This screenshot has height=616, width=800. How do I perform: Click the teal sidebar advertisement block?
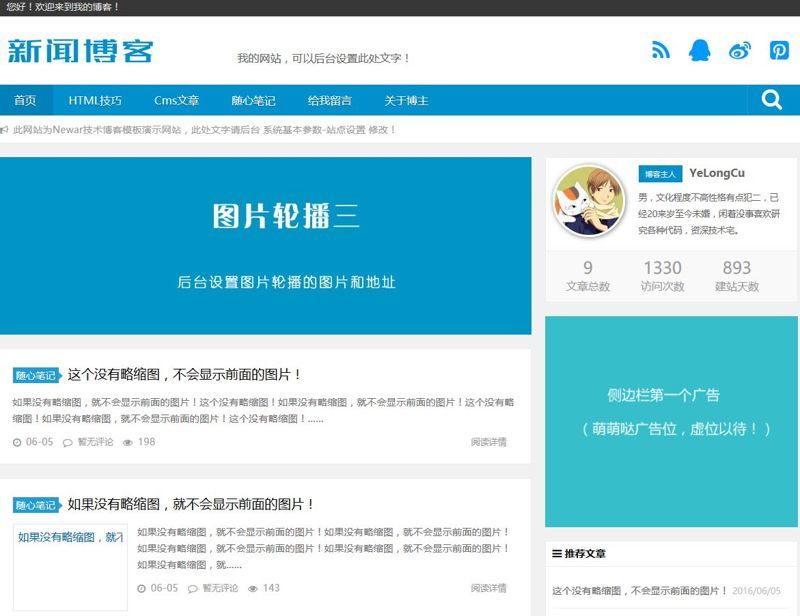point(671,421)
